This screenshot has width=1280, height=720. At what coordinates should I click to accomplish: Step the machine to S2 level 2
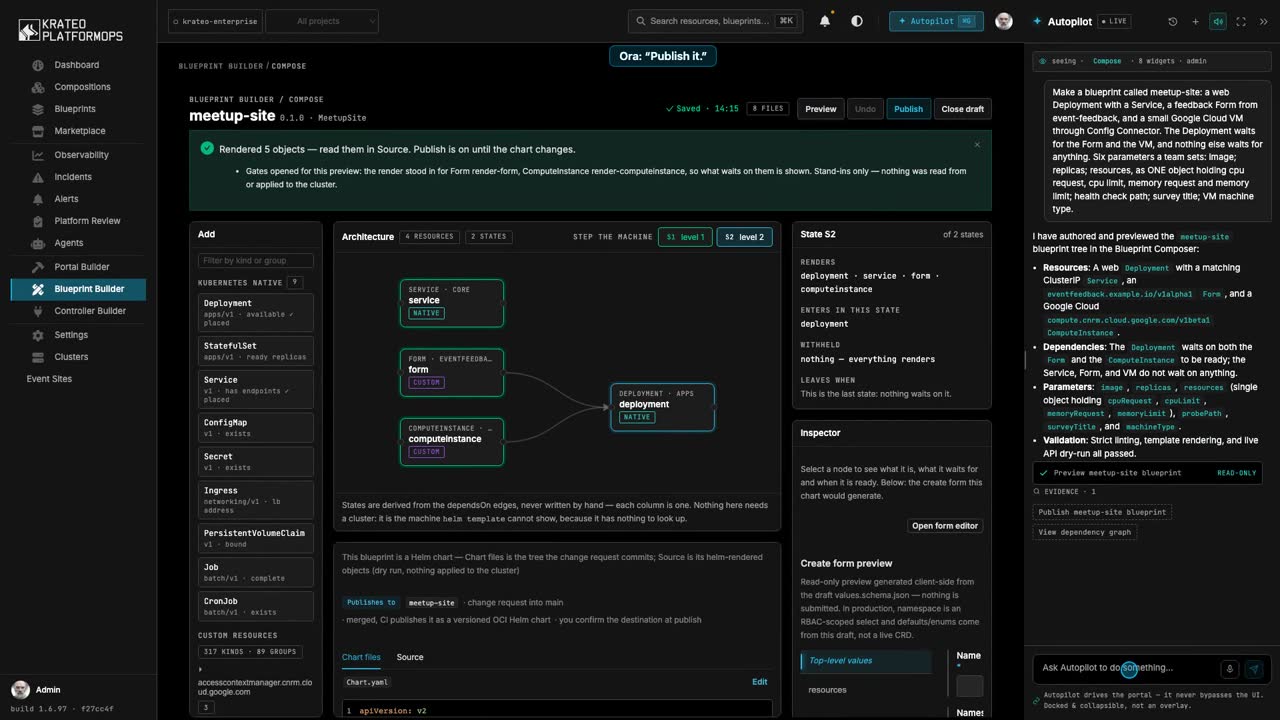tap(744, 237)
